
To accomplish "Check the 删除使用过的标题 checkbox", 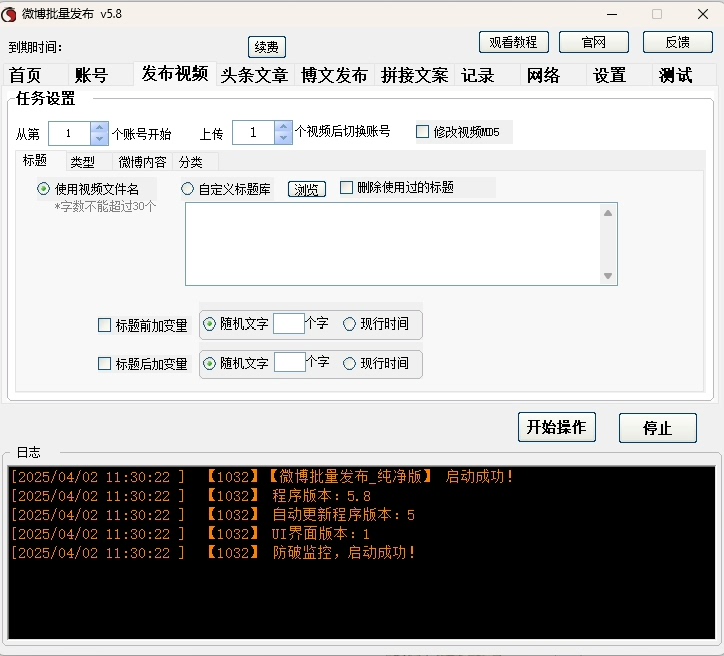I will [346, 187].
